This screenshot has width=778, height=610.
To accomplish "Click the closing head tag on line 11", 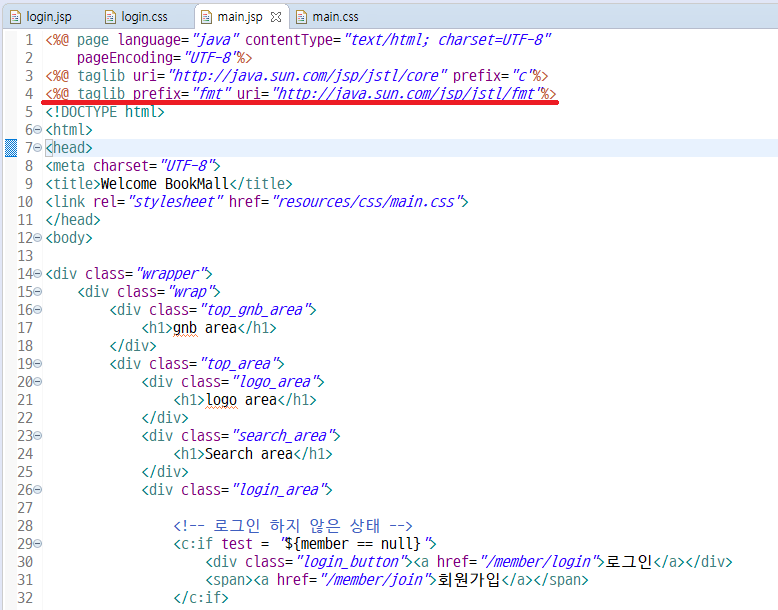I will (x=73, y=220).
